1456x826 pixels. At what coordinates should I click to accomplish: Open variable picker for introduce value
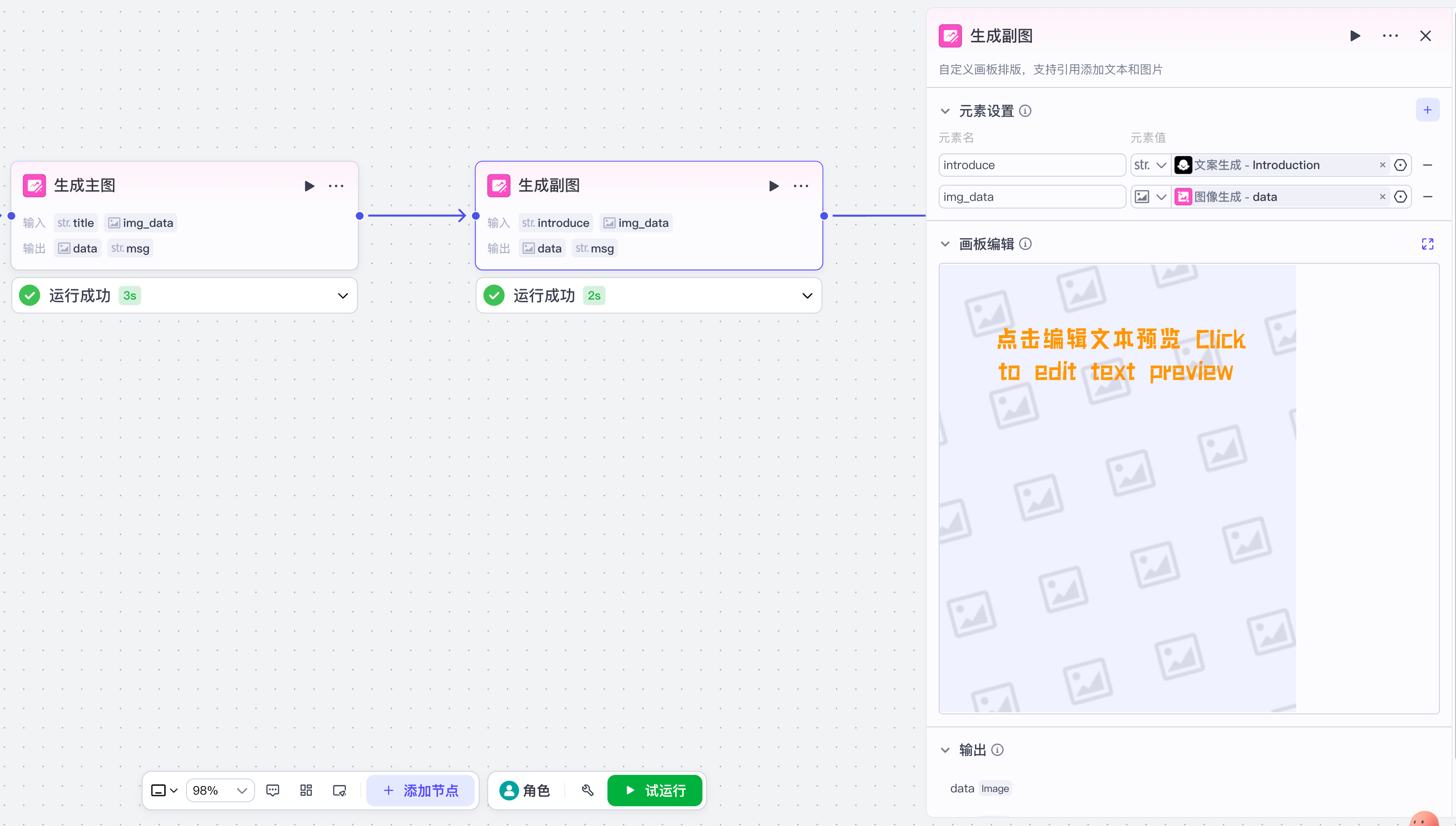(x=1400, y=165)
